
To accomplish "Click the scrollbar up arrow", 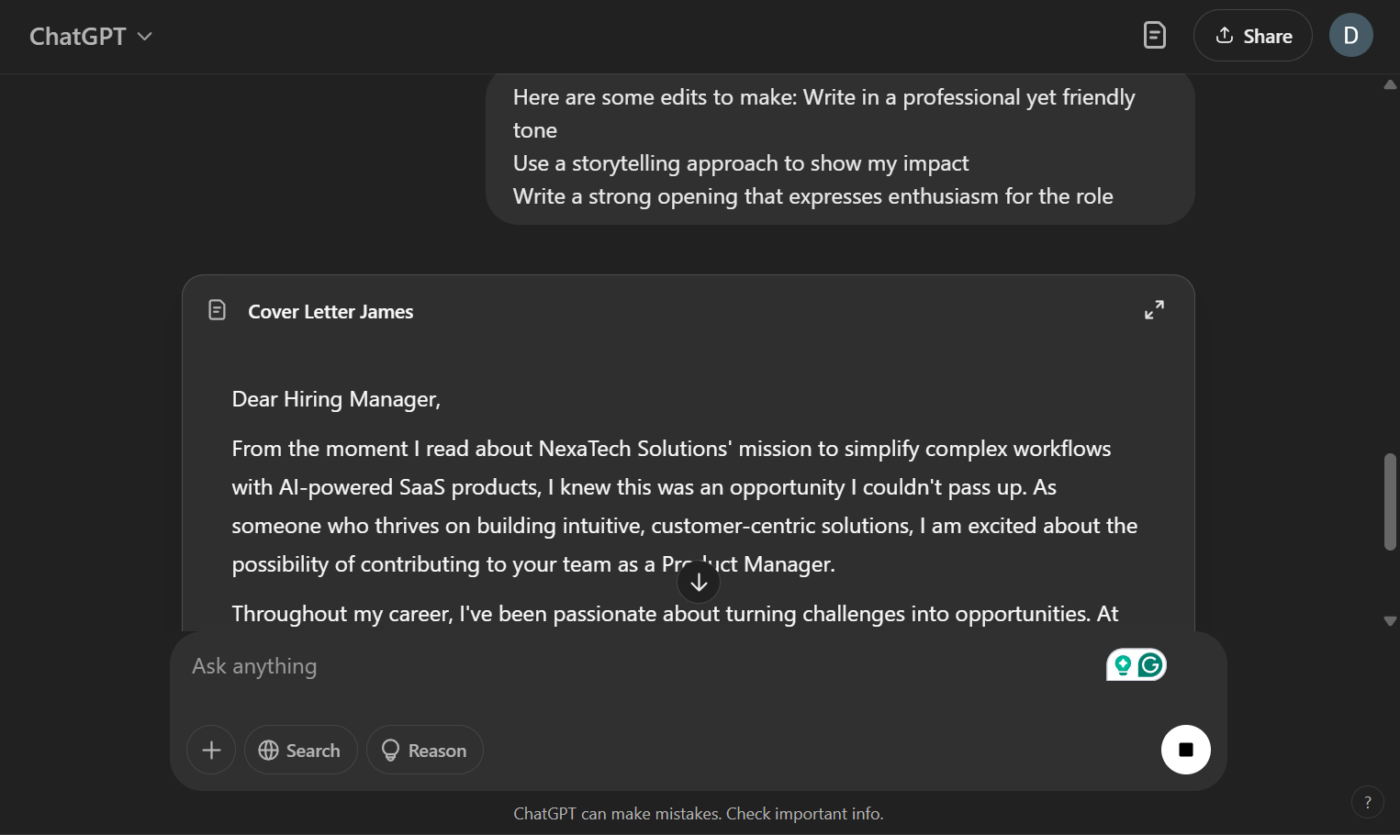I will click(x=1390, y=85).
